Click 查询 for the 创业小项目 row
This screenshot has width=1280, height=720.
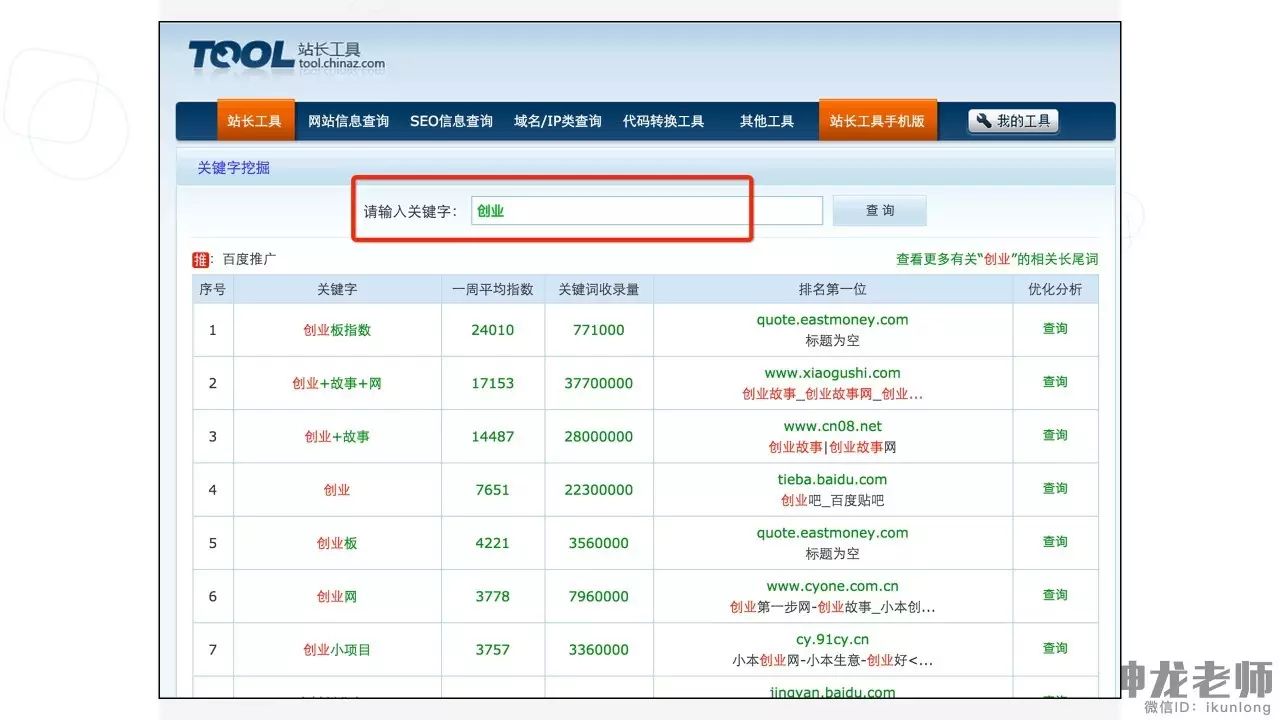coord(1055,648)
